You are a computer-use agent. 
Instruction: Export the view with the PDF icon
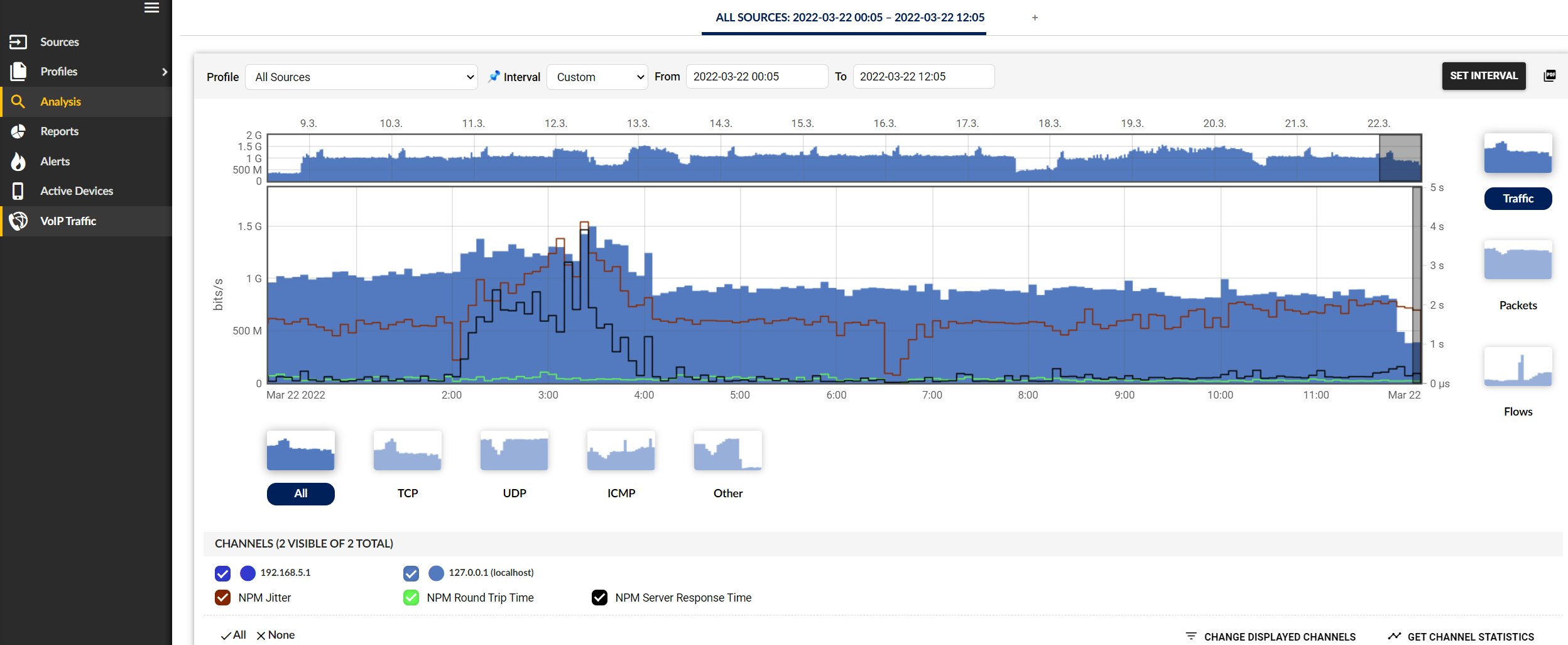point(1550,76)
